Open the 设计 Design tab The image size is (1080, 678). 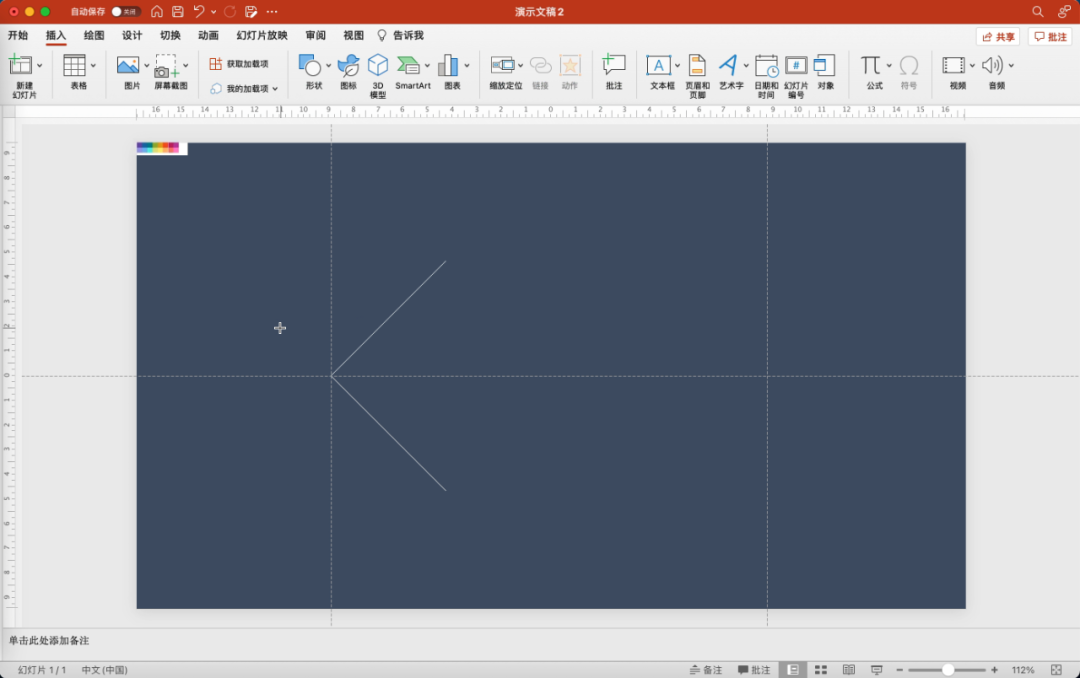tap(132, 35)
